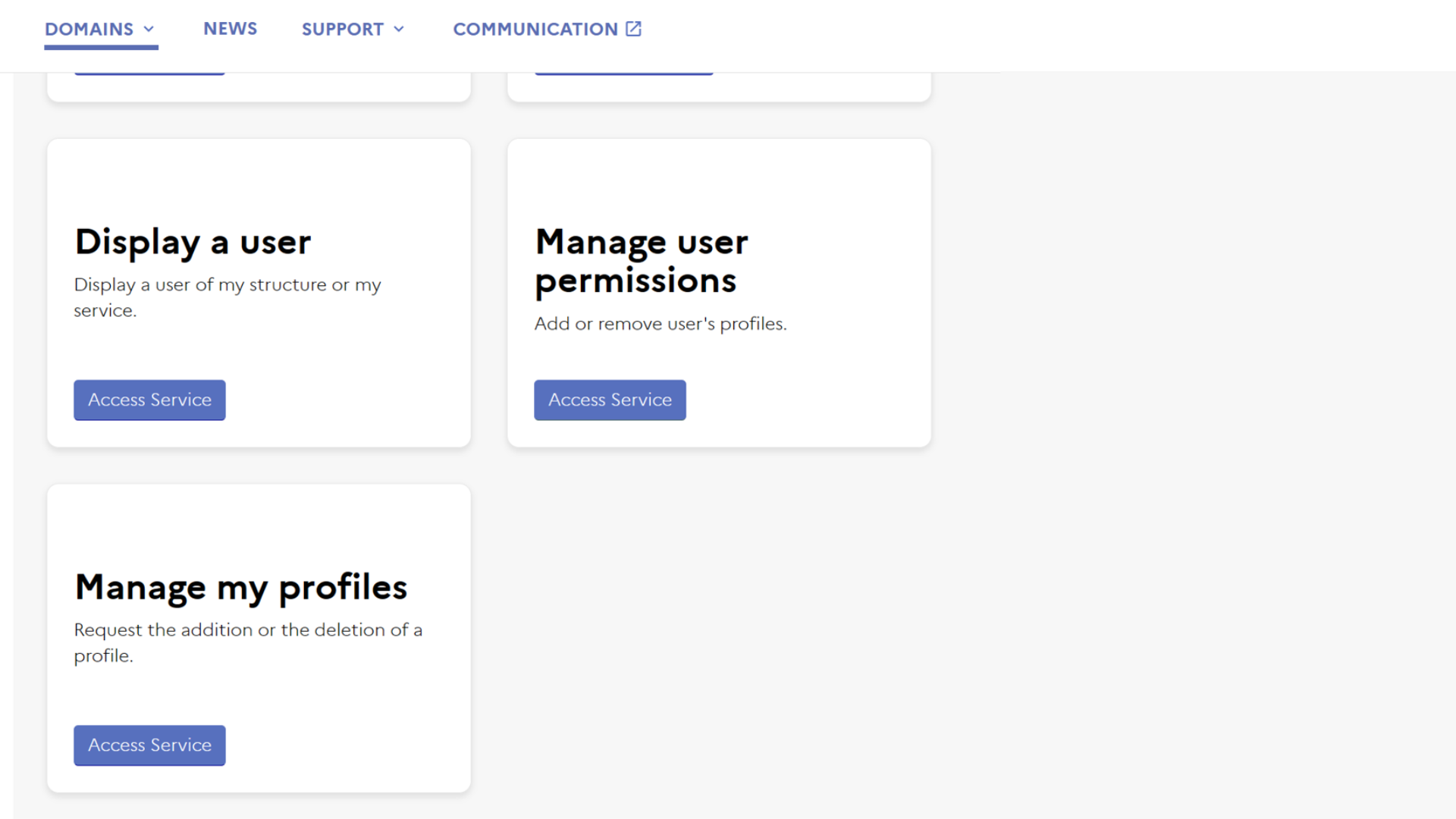This screenshot has height=819, width=1456.
Task: Open the external link icon beside COMMUNICATION
Action: tap(633, 29)
